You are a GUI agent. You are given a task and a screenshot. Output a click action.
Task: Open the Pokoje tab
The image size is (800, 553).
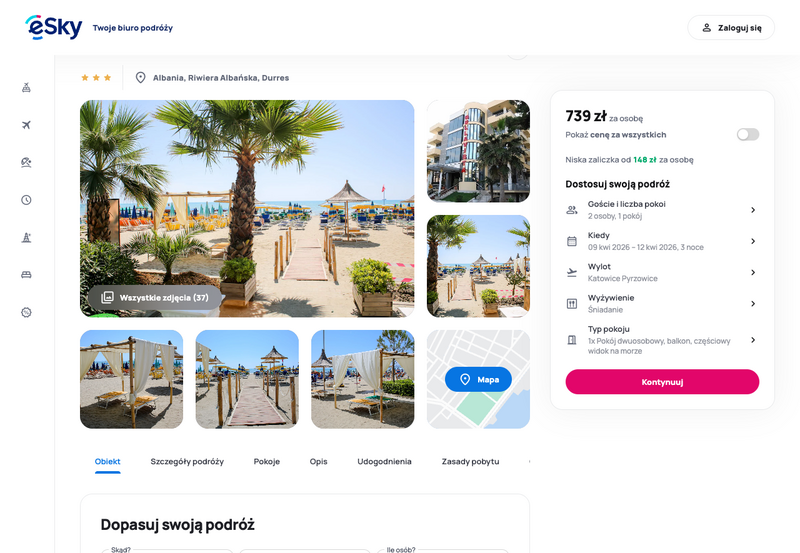[x=267, y=461]
